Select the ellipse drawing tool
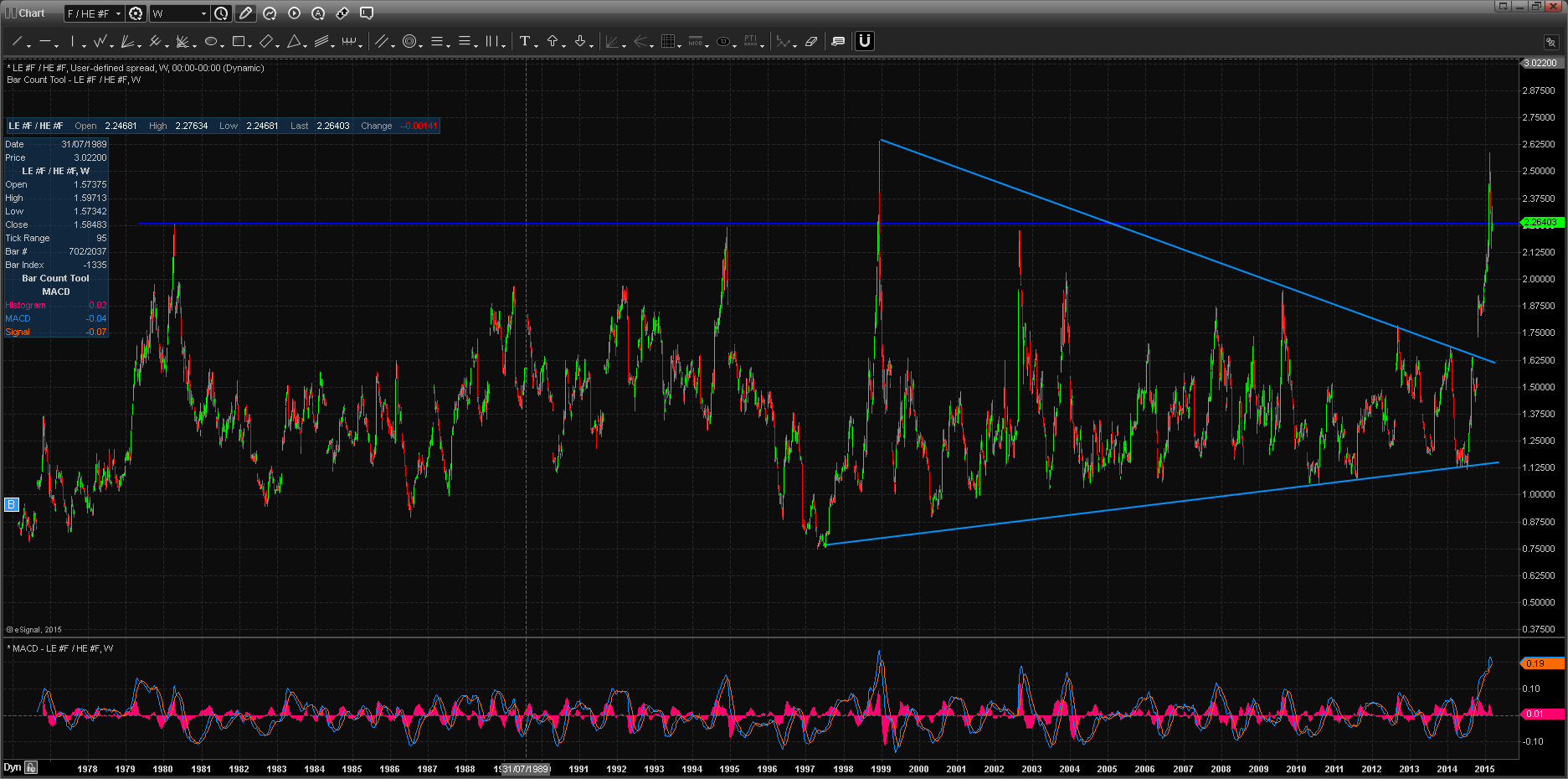The image size is (1568, 779). pos(211,41)
